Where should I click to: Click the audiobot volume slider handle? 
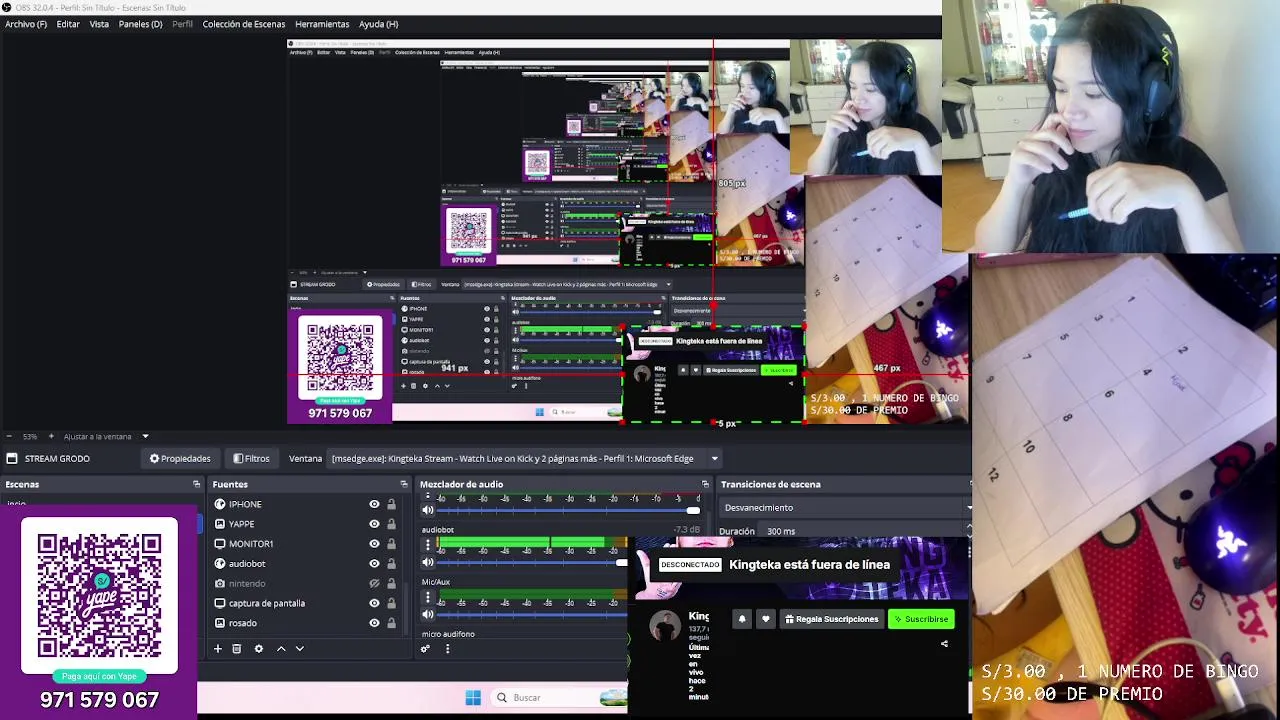click(x=622, y=562)
